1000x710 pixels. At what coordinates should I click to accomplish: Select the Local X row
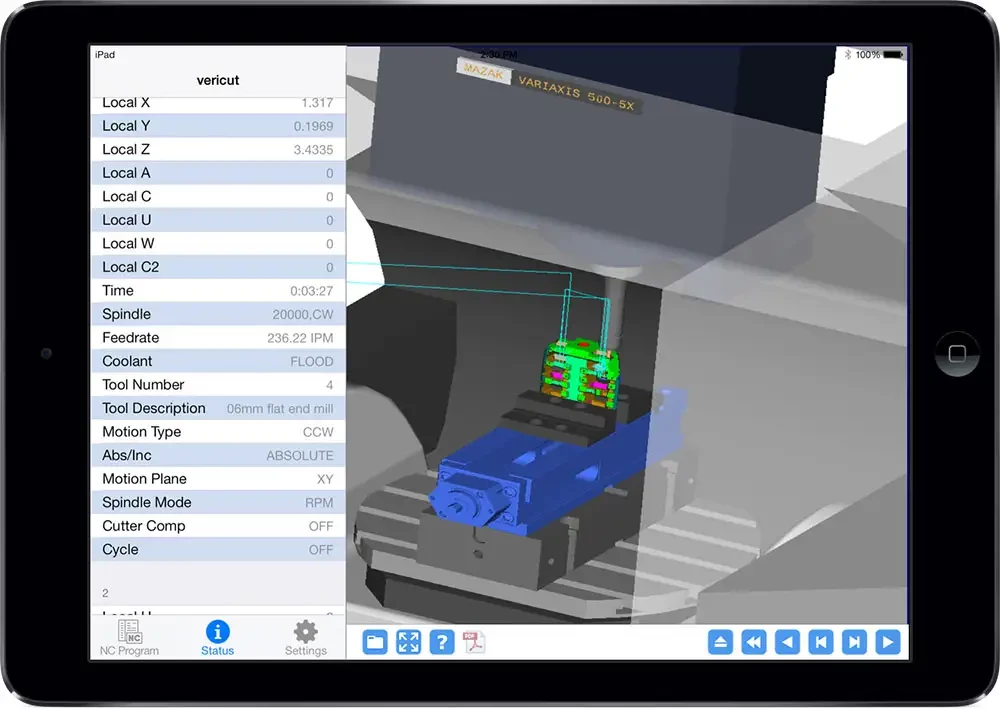[x=218, y=103]
